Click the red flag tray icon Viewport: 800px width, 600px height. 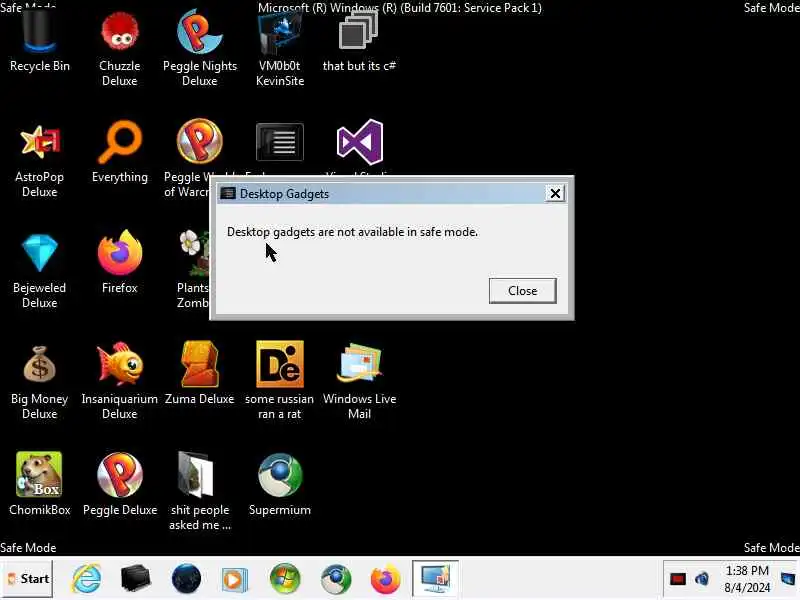[678, 579]
